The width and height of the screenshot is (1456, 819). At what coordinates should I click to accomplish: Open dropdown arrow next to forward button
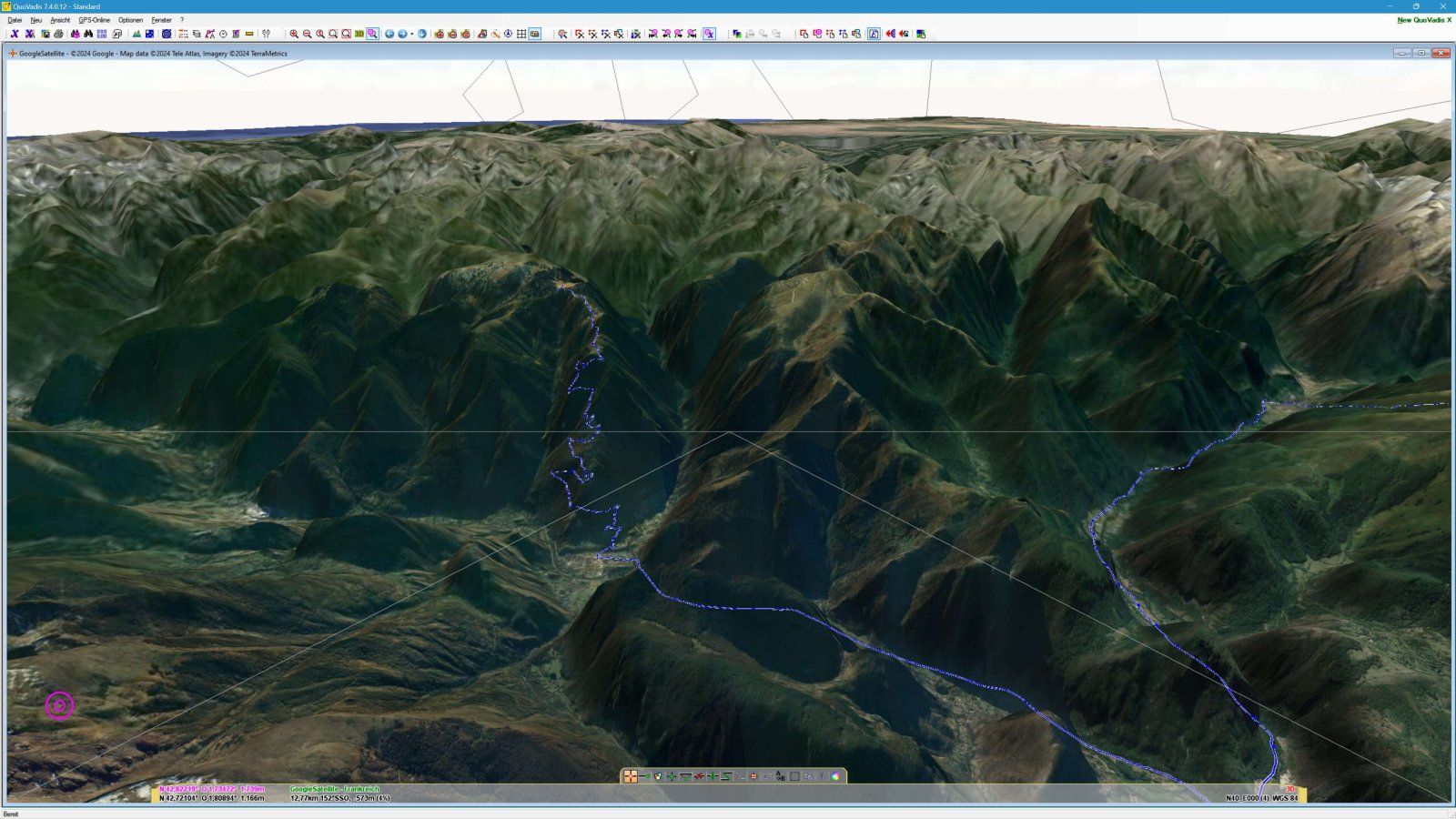(x=411, y=34)
